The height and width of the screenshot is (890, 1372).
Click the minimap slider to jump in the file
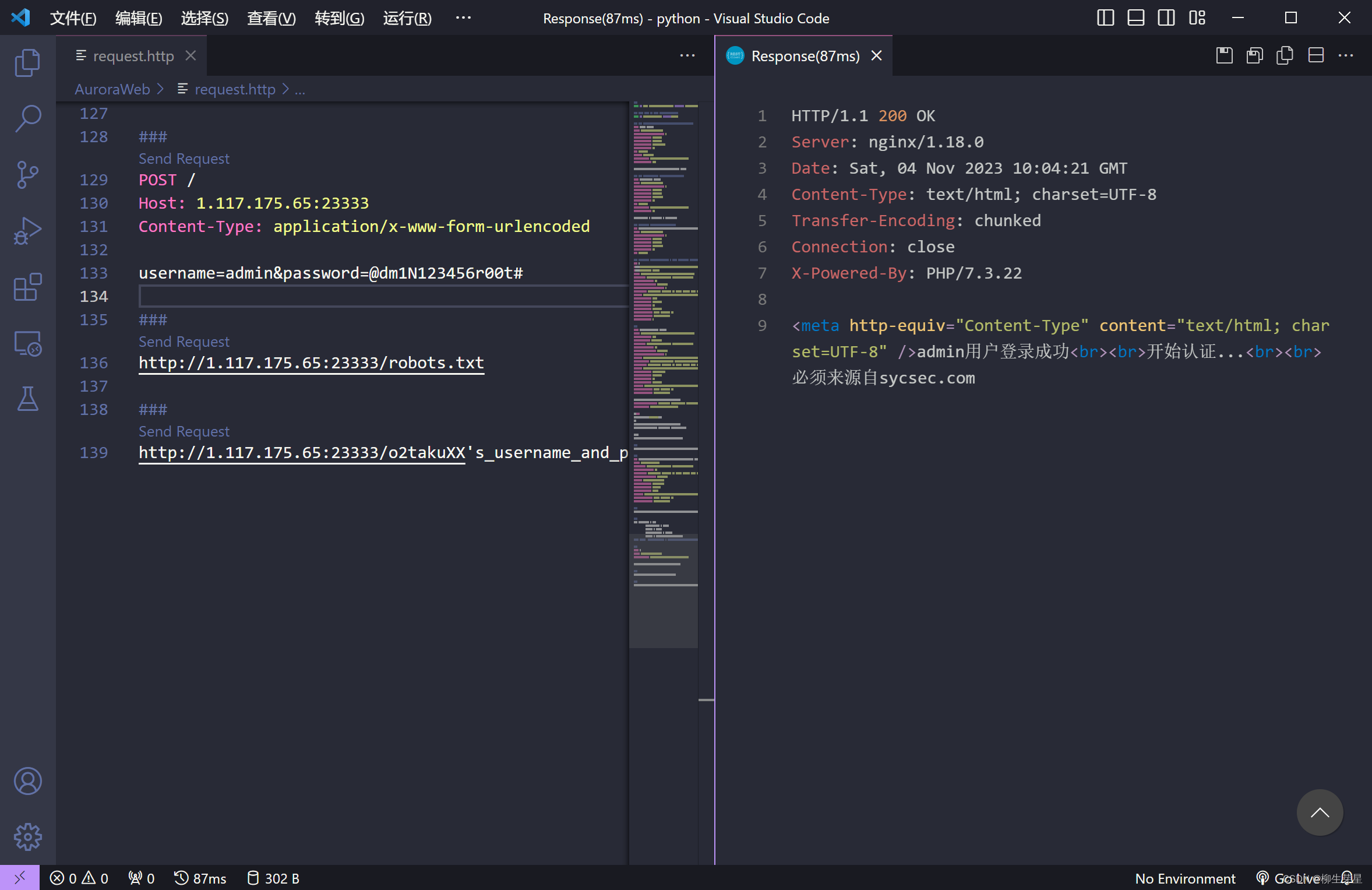click(664, 590)
